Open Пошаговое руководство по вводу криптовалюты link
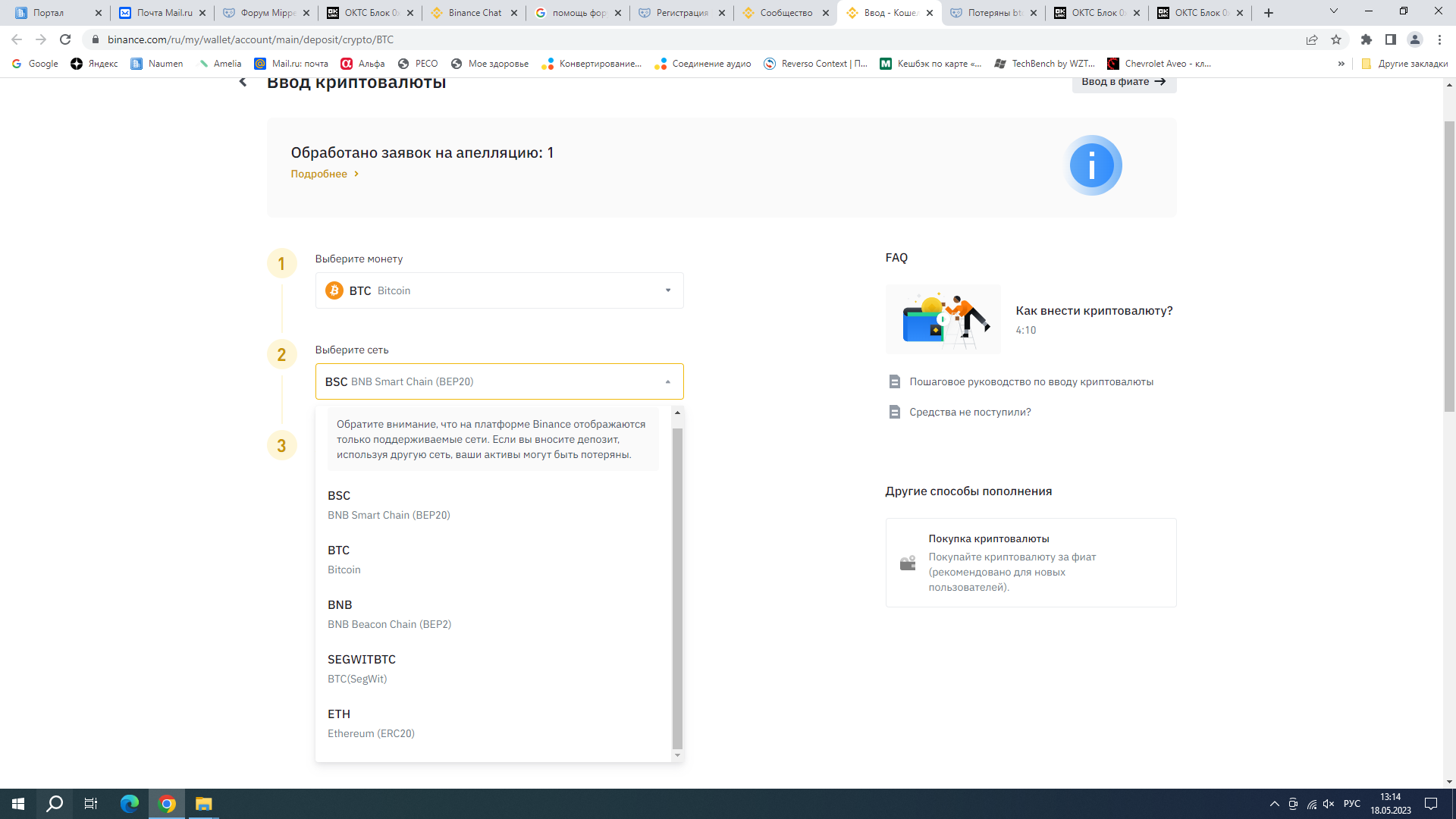Screen dimensions: 1456x819 [x=1031, y=381]
